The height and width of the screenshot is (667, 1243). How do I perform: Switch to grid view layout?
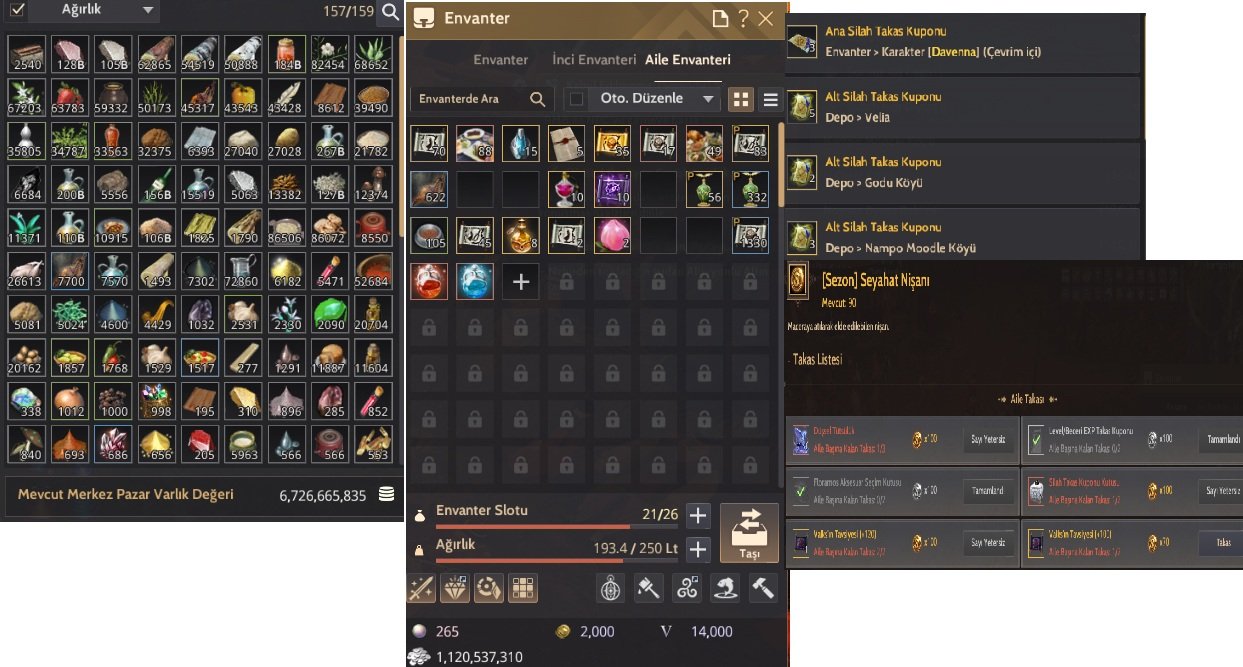(x=741, y=99)
